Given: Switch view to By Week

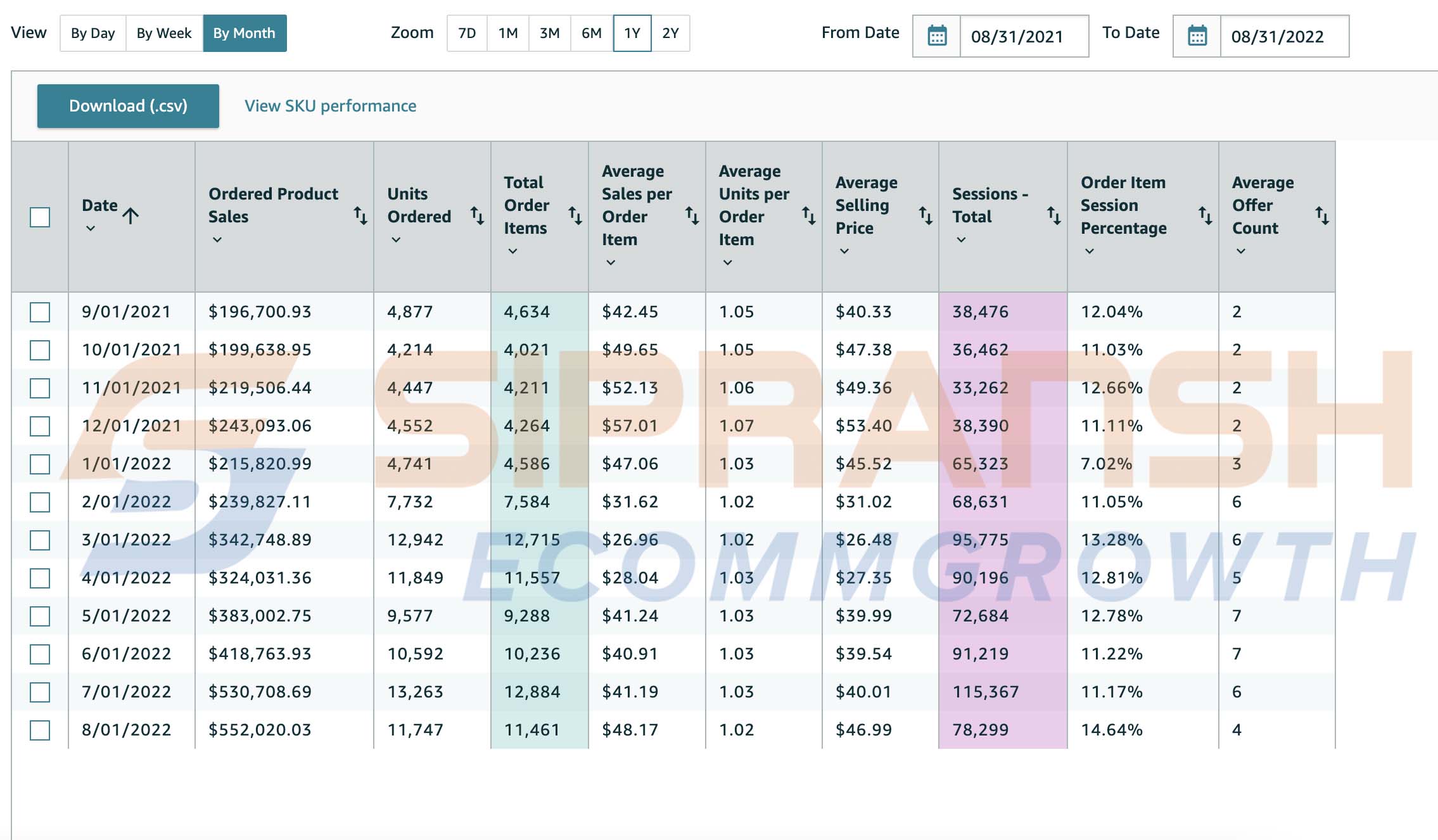Looking at the screenshot, I should pyautogui.click(x=164, y=33).
